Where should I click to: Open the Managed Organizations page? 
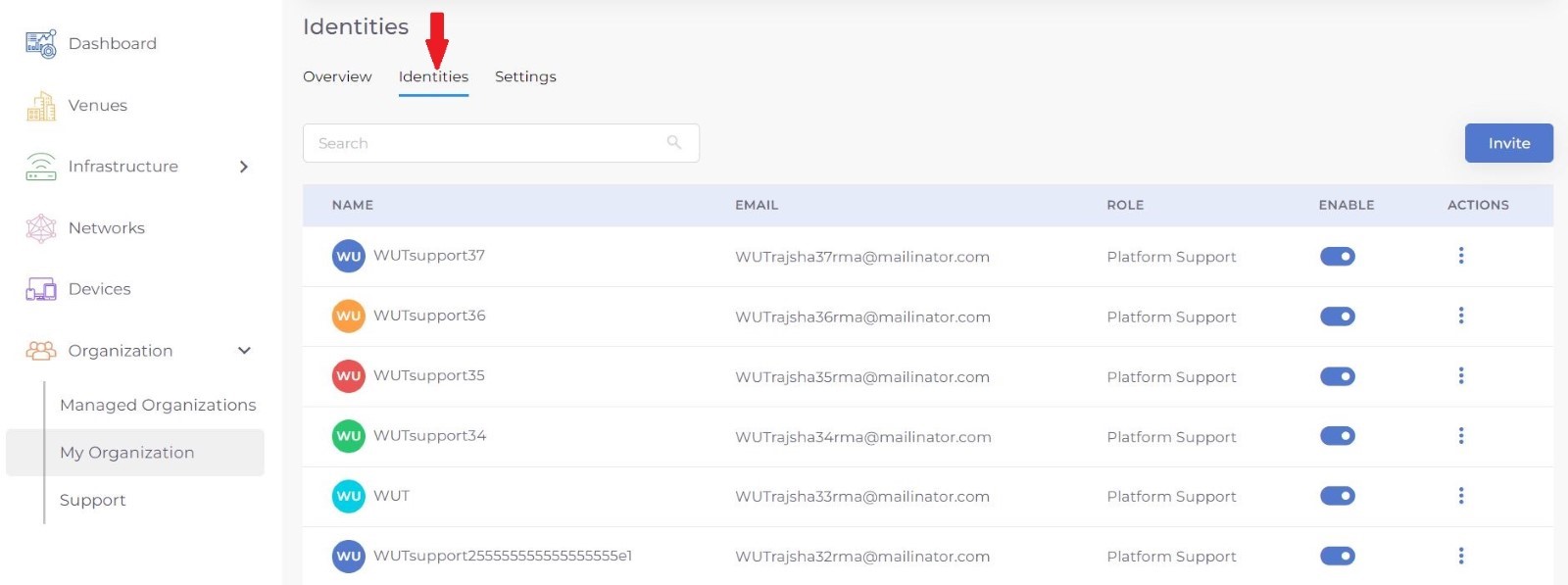point(158,405)
